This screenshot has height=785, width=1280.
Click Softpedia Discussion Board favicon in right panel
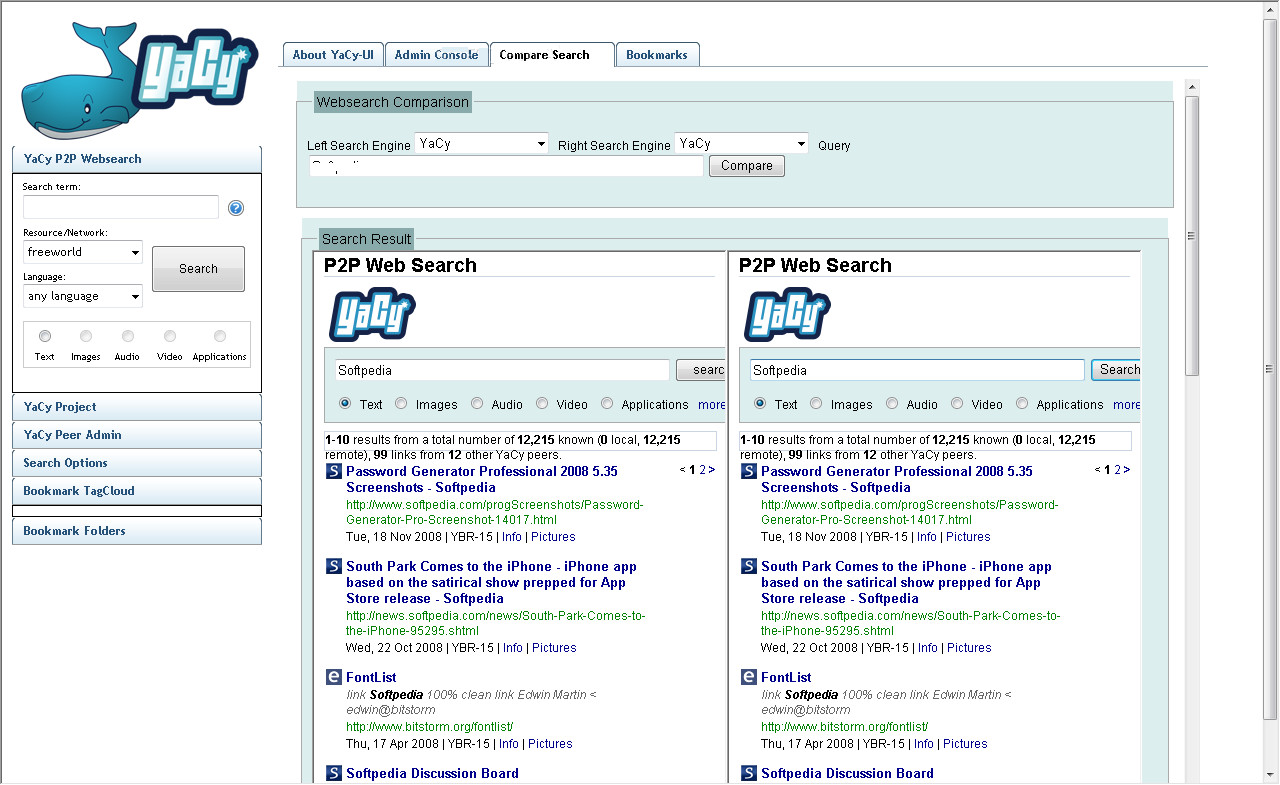tap(749, 773)
